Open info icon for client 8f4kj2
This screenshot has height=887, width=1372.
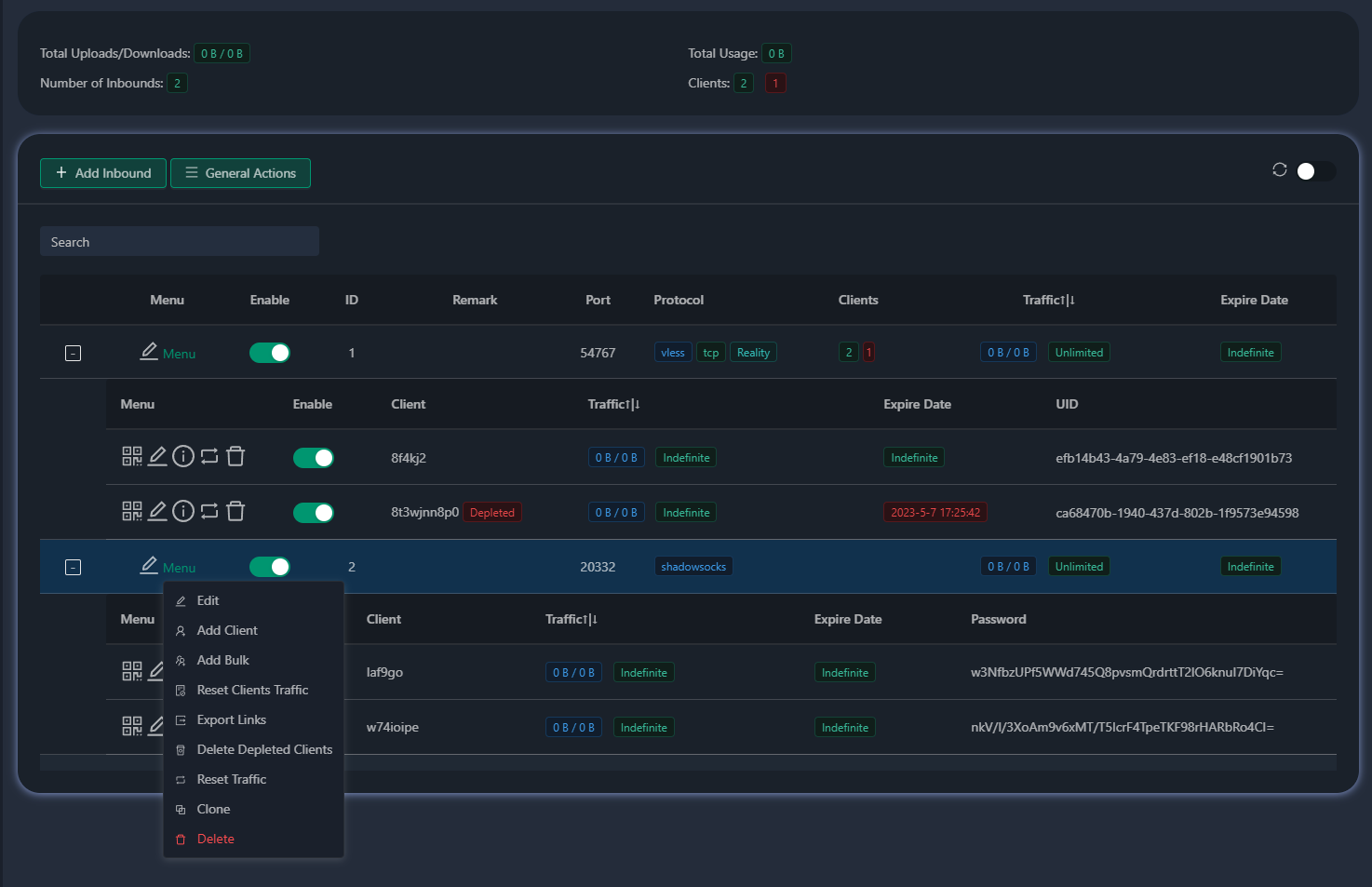click(x=183, y=456)
